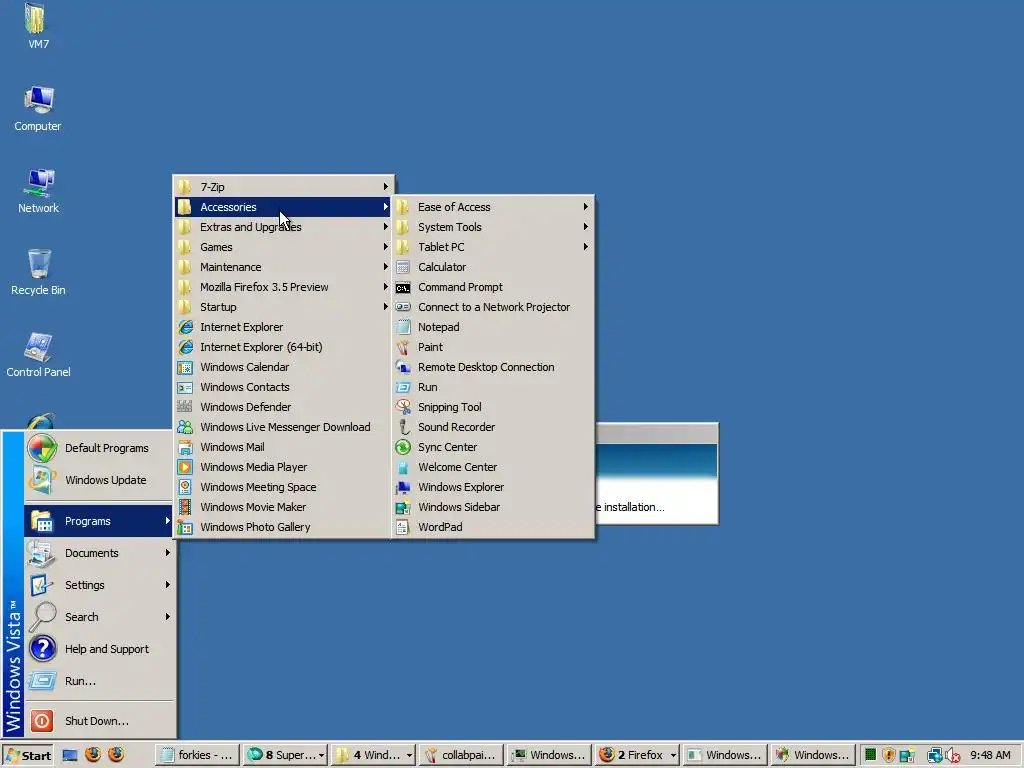Expand the Settings submenu arrow
This screenshot has width=1024, height=768.
click(167, 584)
